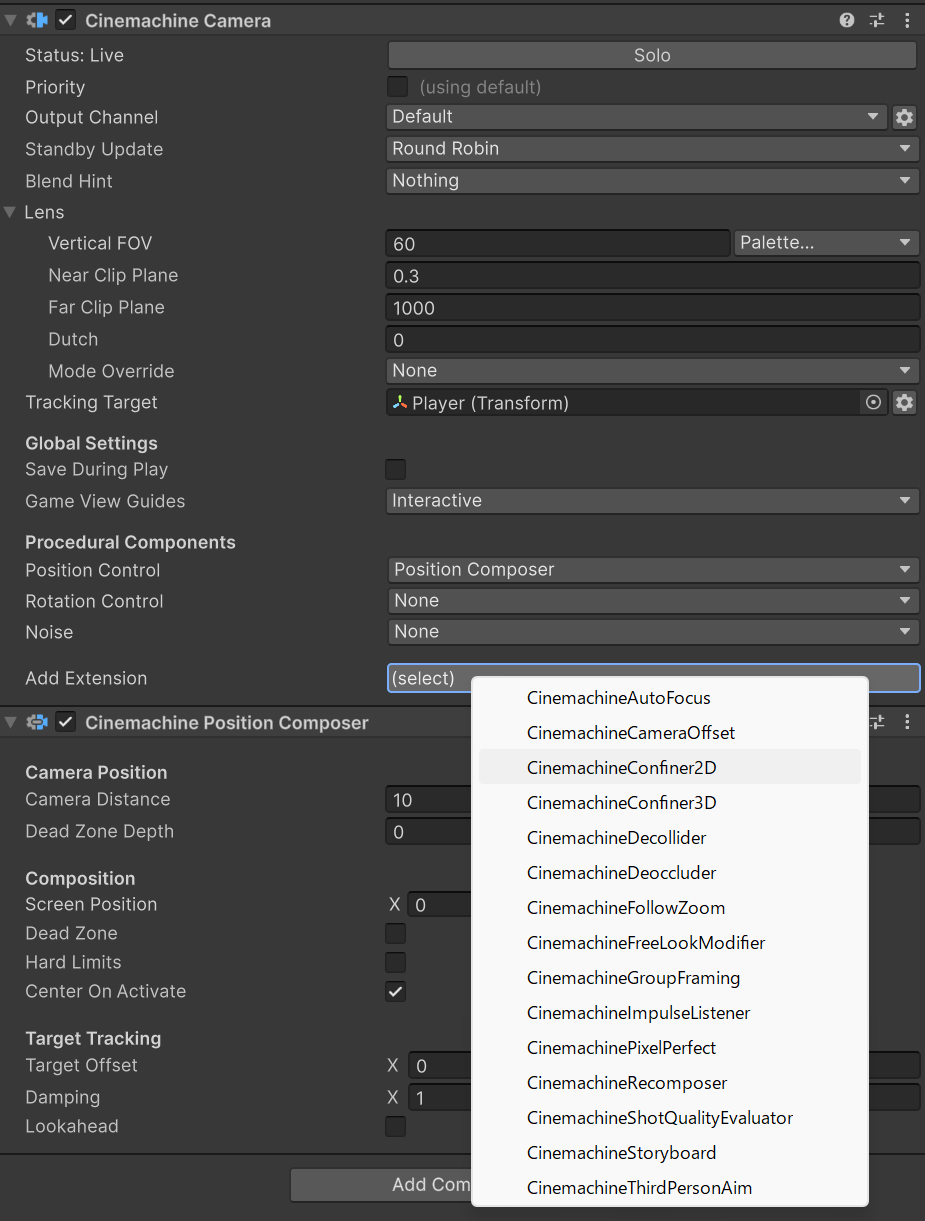925x1221 pixels.
Task: Select CinemachineImpulseListener extension
Action: (638, 1013)
